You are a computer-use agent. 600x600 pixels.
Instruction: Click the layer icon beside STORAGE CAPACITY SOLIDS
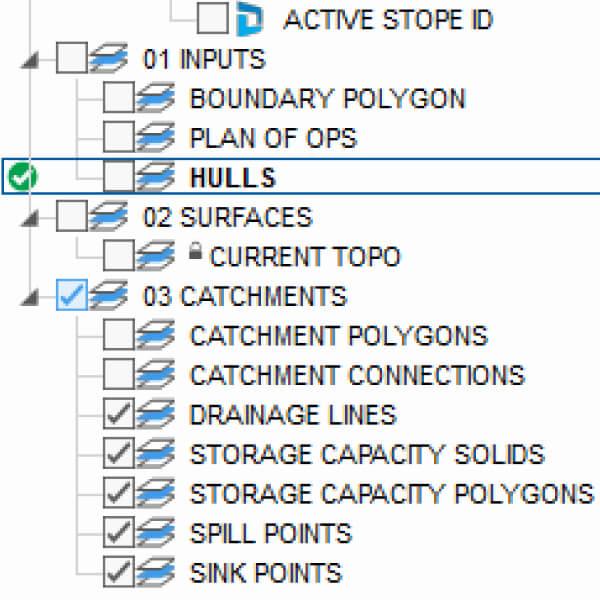click(x=155, y=453)
